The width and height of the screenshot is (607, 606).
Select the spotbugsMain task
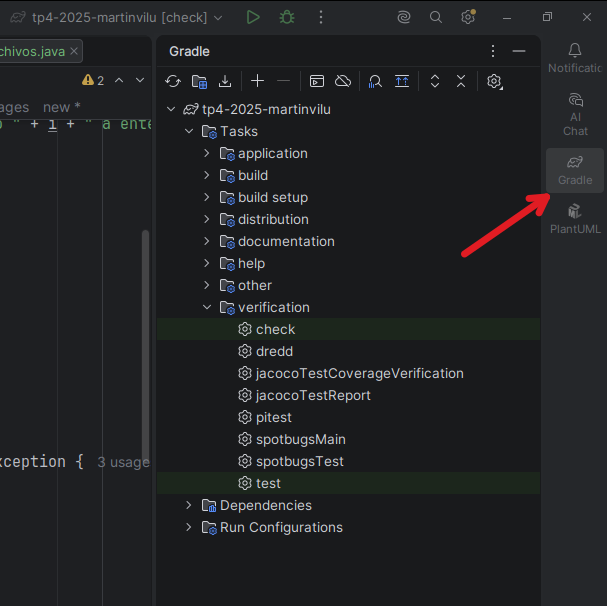click(348, 439)
